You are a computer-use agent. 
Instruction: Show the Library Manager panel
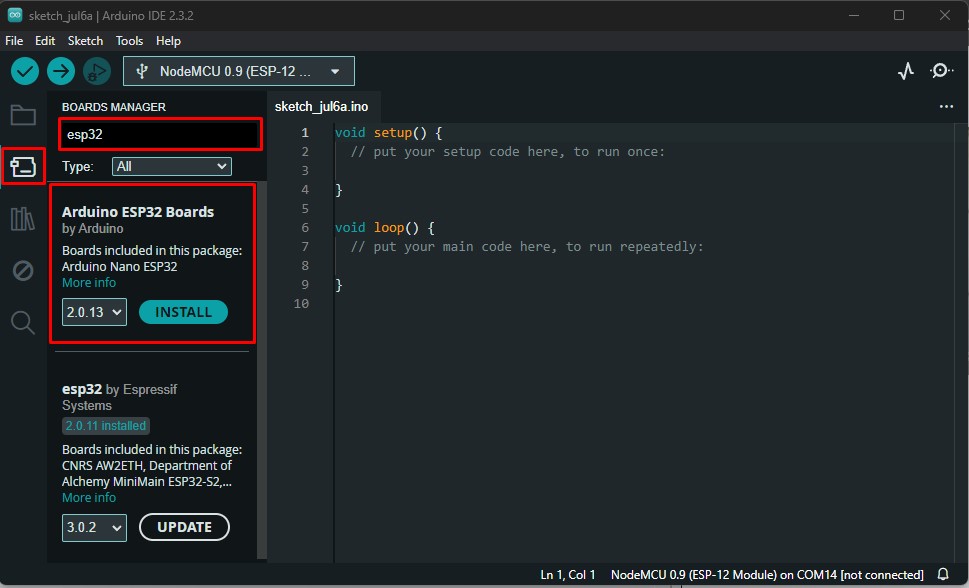(23, 218)
